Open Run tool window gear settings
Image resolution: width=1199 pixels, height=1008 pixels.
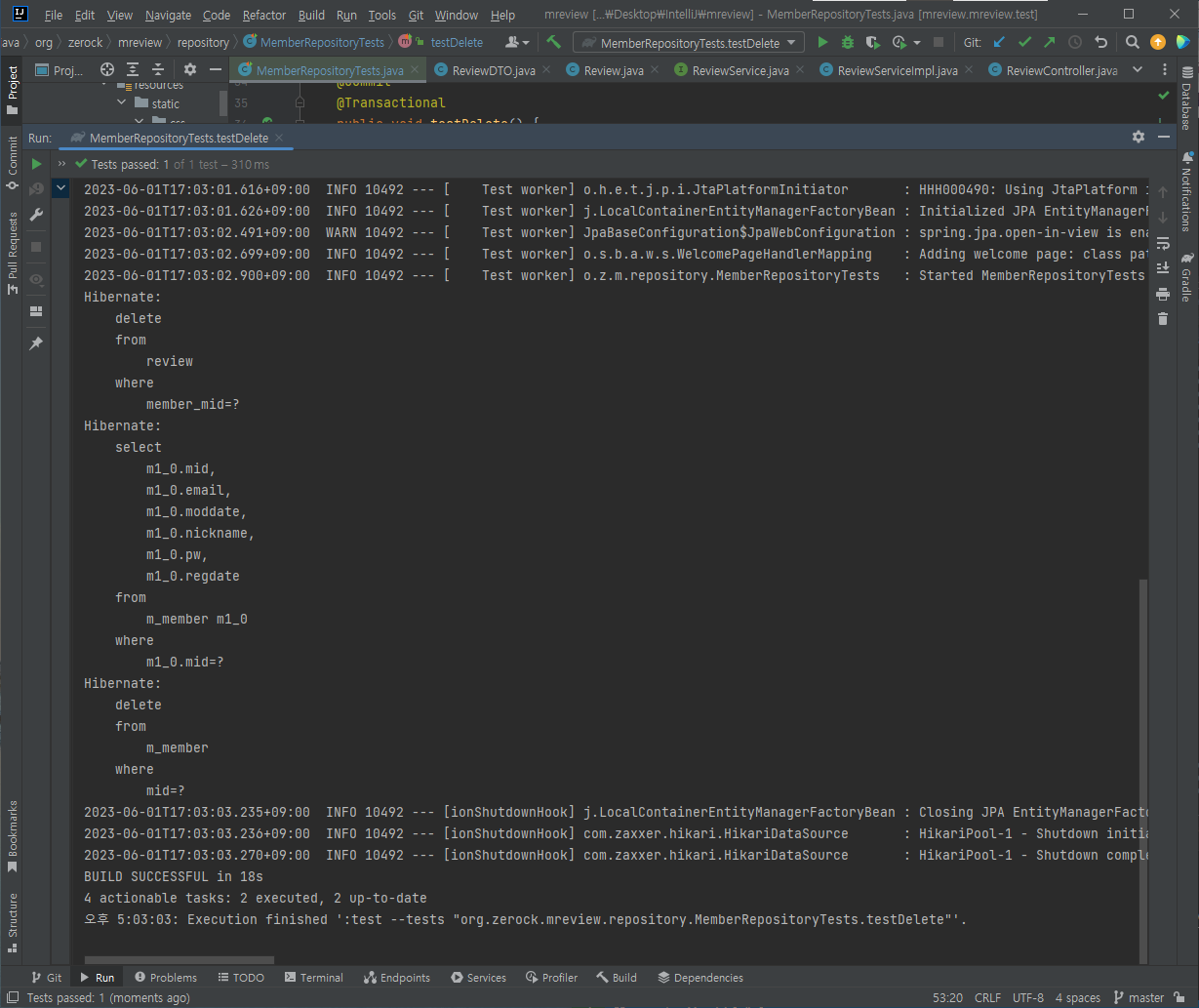1139,138
